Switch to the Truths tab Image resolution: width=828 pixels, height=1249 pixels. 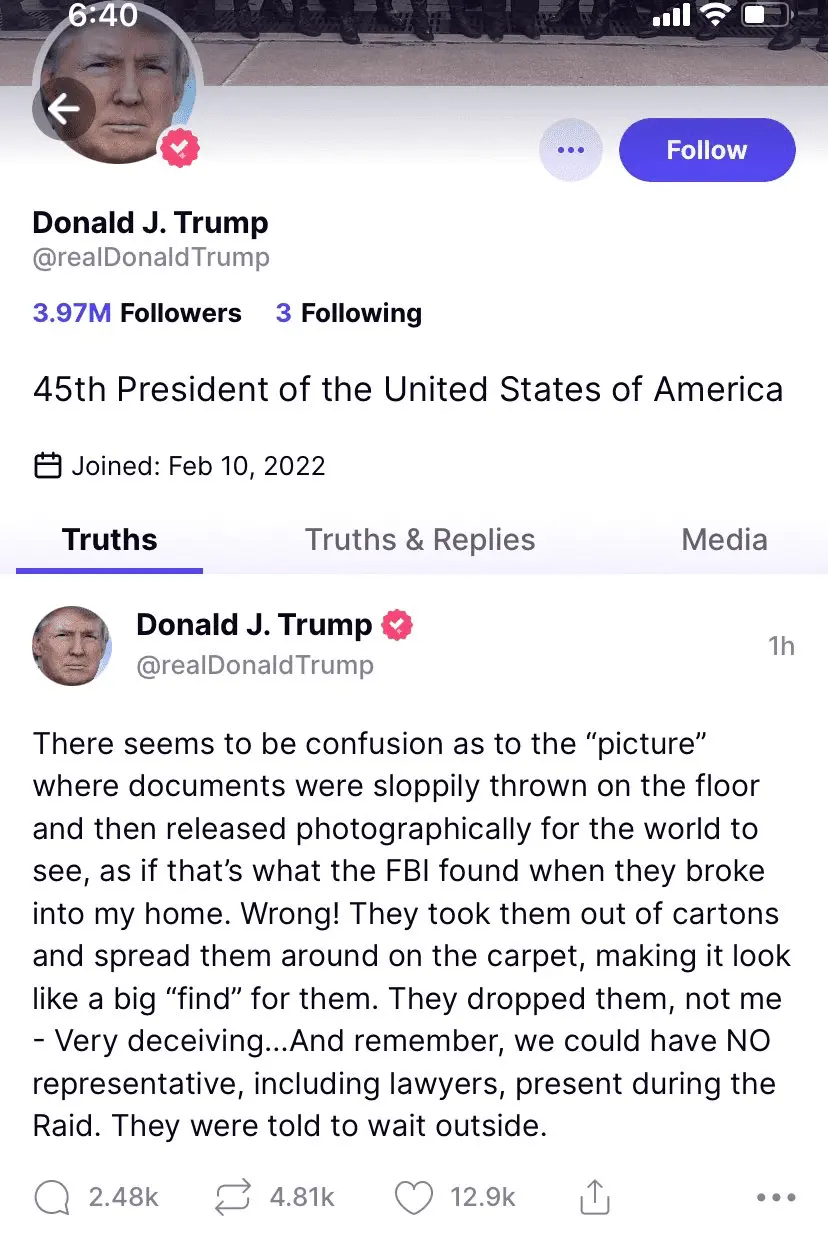tap(109, 540)
